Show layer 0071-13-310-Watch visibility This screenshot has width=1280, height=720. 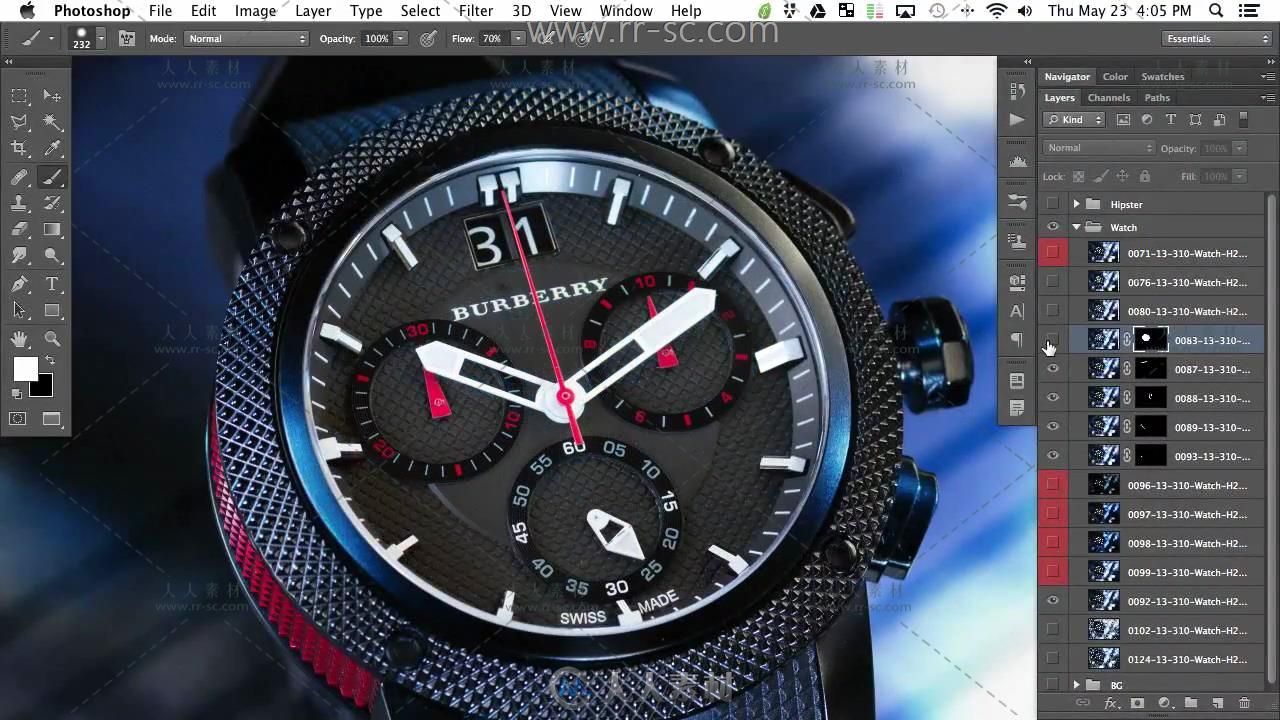[x=1052, y=253]
